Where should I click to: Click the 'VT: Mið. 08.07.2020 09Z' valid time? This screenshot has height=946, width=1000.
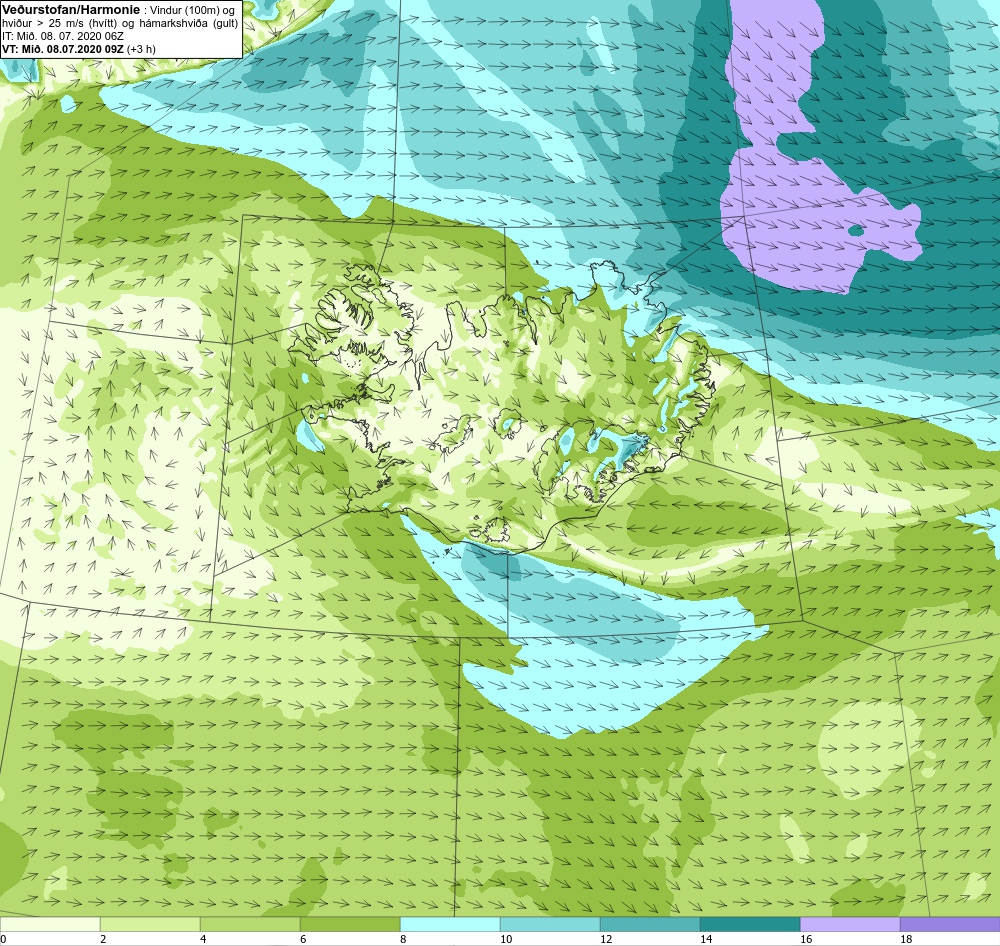click(x=63, y=49)
